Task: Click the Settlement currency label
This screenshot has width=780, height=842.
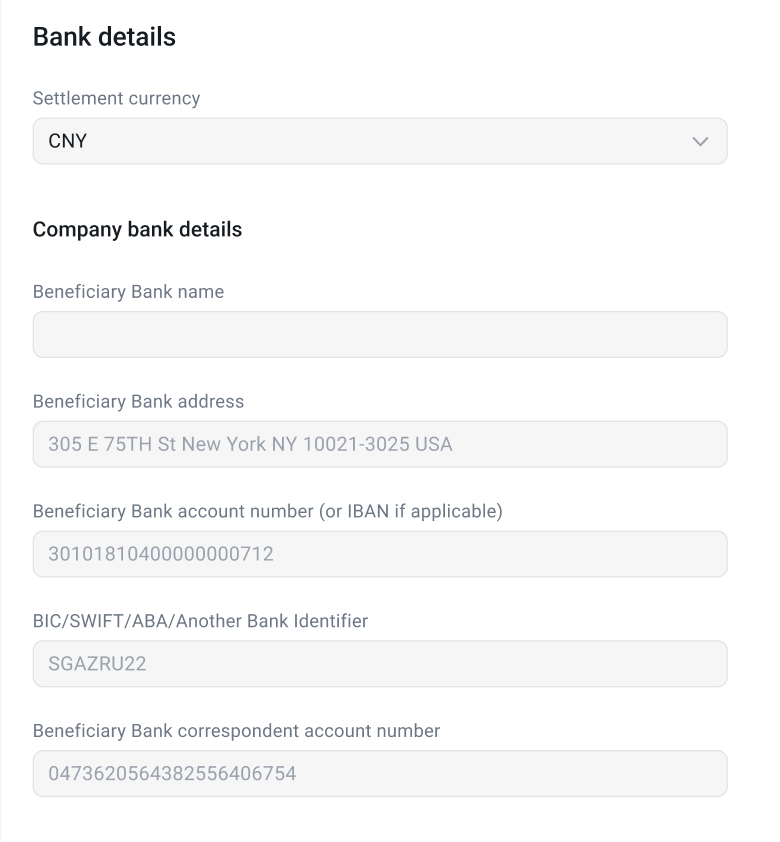Action: pos(116,98)
